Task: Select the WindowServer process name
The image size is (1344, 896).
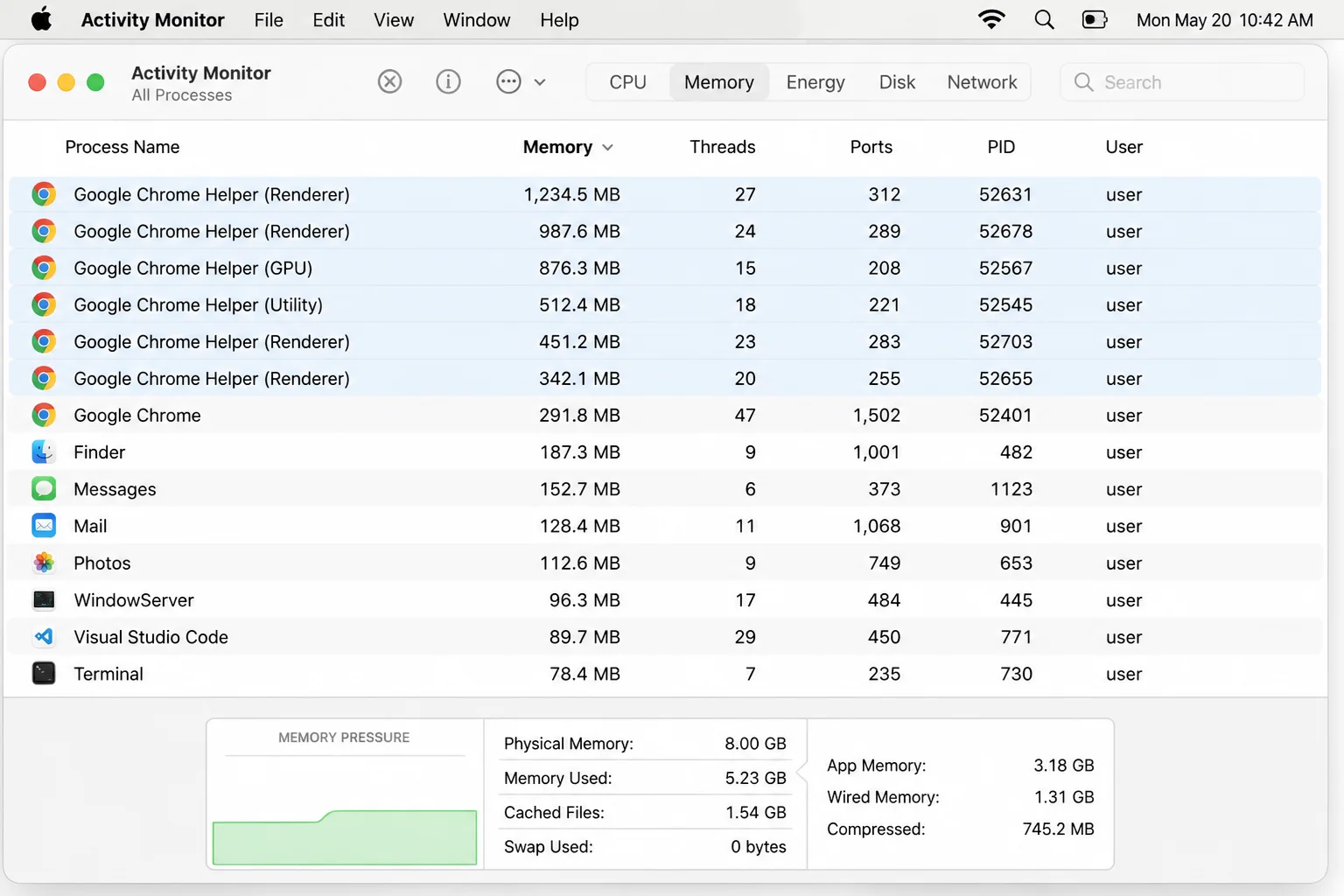Action: tap(134, 600)
